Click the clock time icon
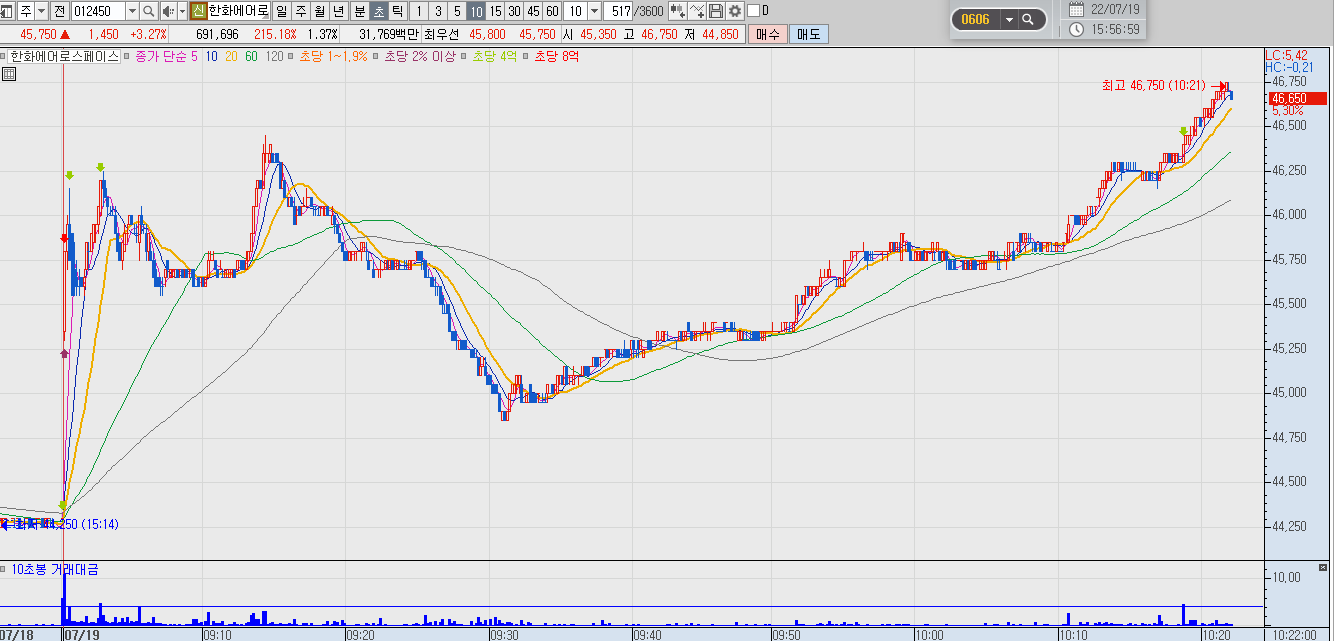1334x641 pixels. (x=1076, y=29)
